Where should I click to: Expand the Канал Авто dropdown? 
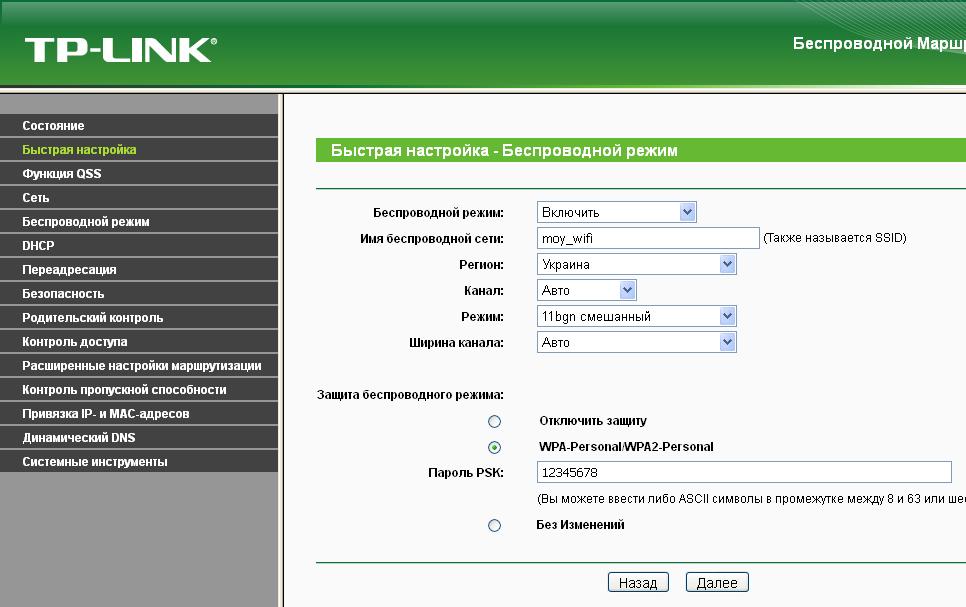(x=586, y=290)
